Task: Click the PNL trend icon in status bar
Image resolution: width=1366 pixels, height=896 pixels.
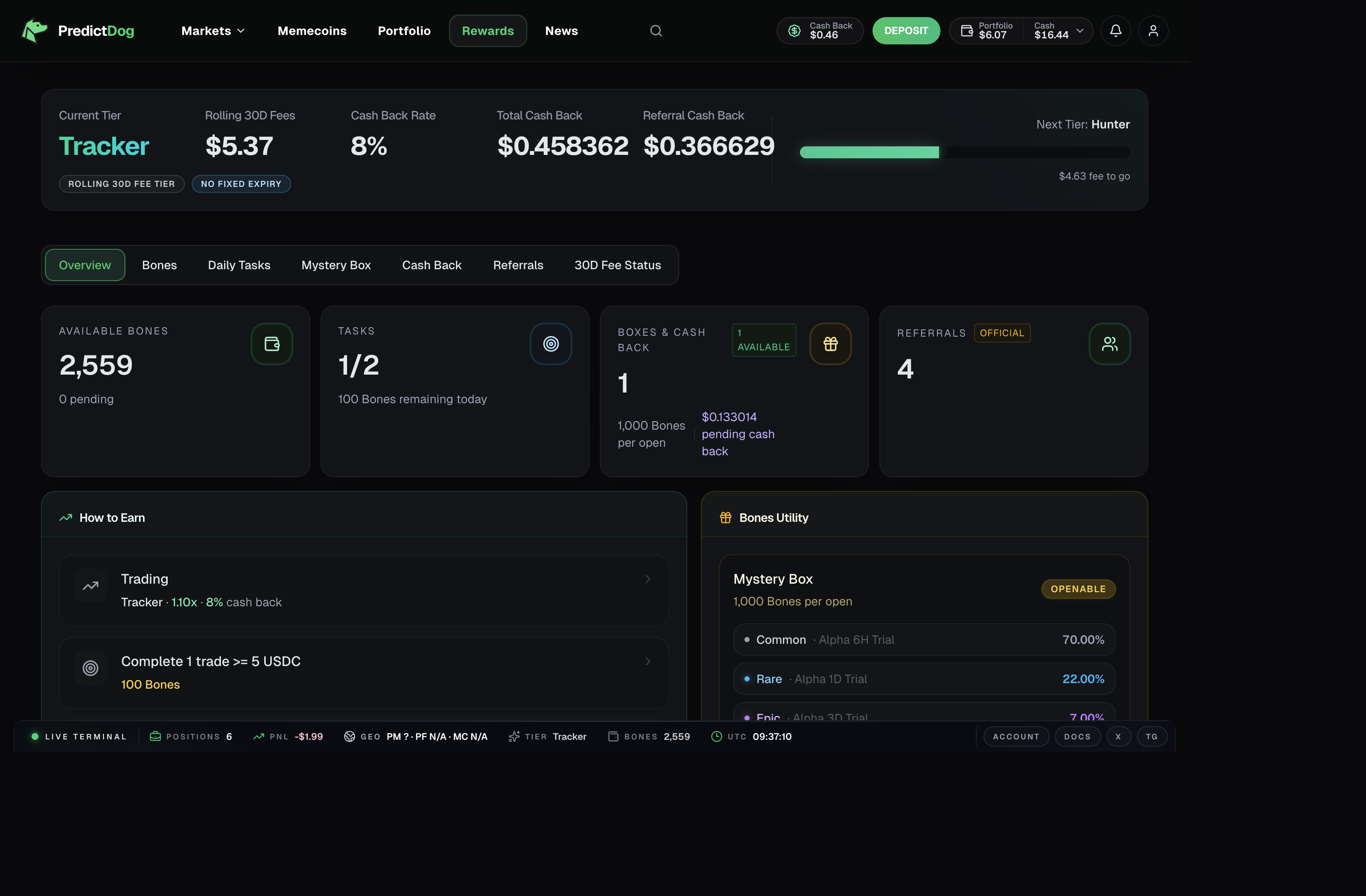Action: (259, 736)
